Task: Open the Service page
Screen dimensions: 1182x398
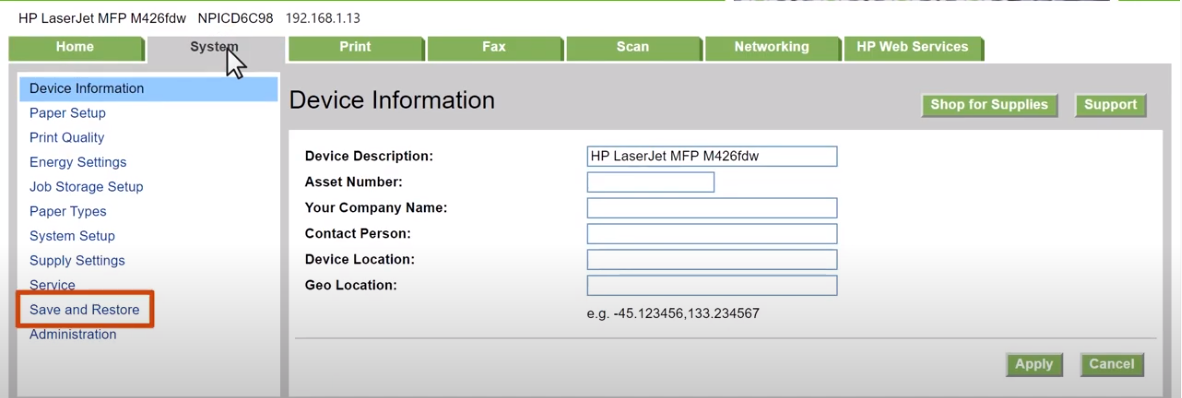Action: point(52,285)
